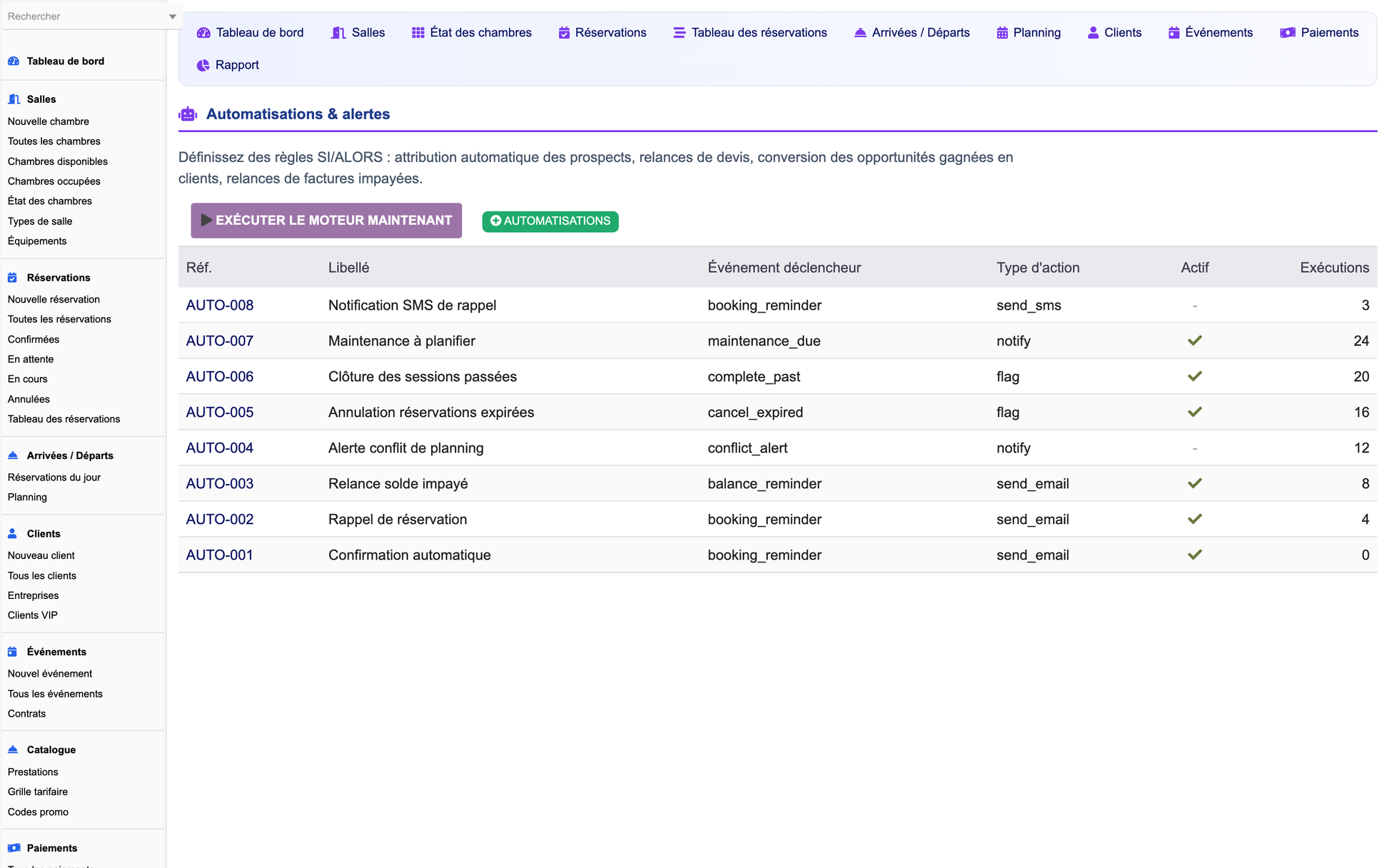The image size is (1389, 868).
Task: Open the AUTO-001 automation link
Action: coord(220,555)
